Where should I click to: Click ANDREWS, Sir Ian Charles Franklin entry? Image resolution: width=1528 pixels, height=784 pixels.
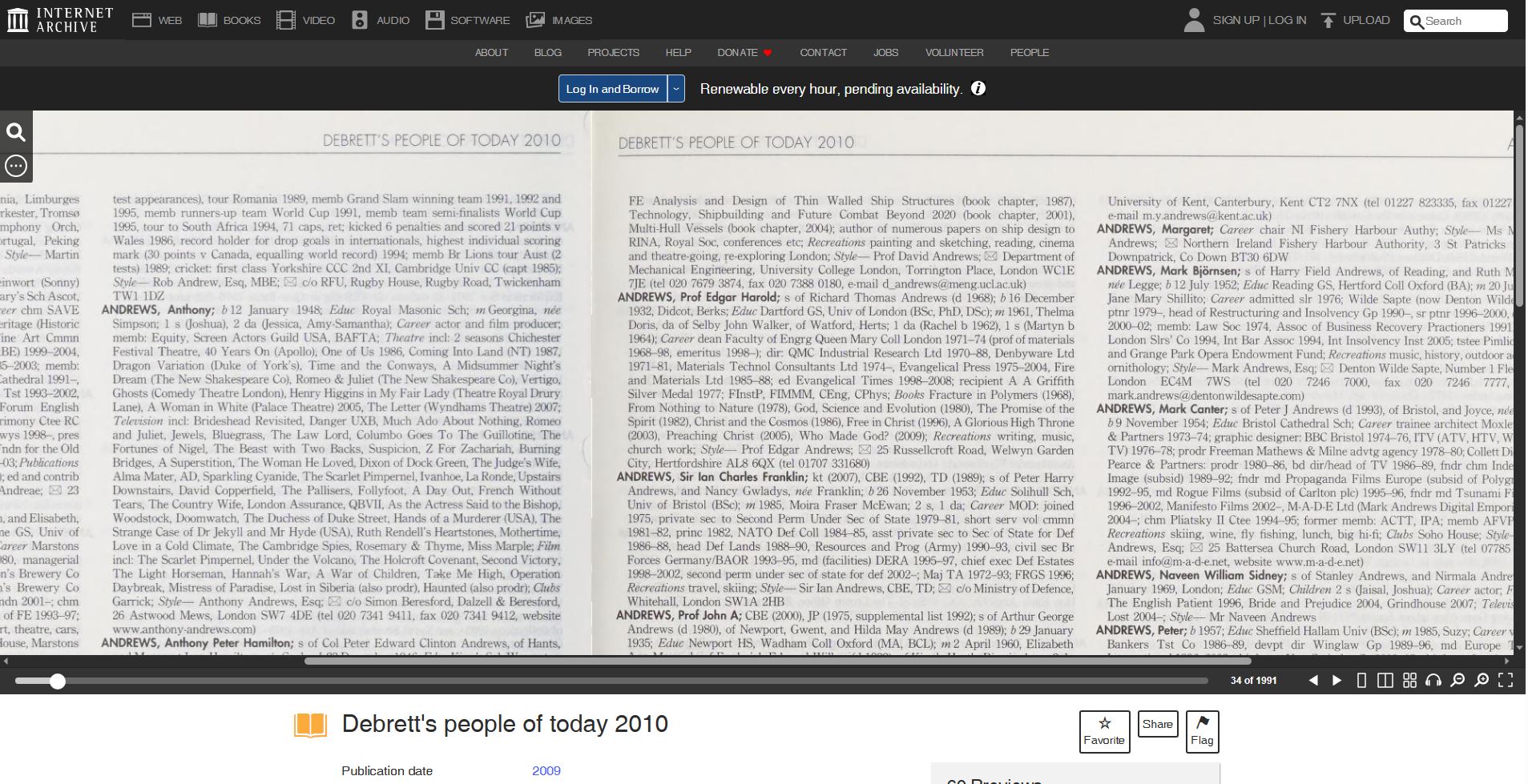(712, 476)
